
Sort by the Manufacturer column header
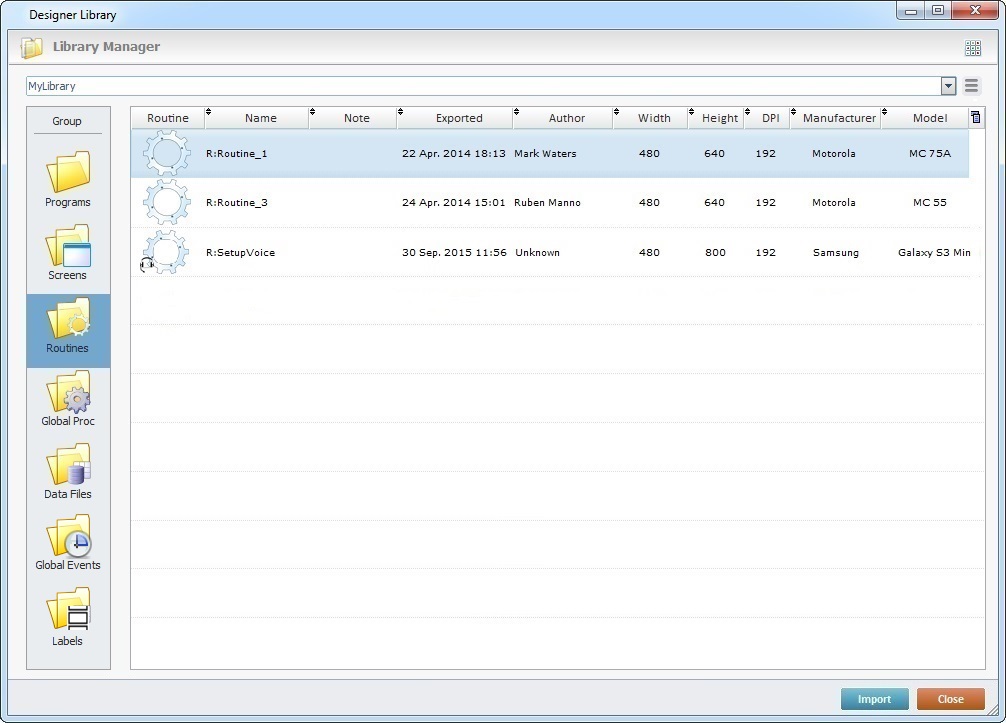click(x=839, y=118)
